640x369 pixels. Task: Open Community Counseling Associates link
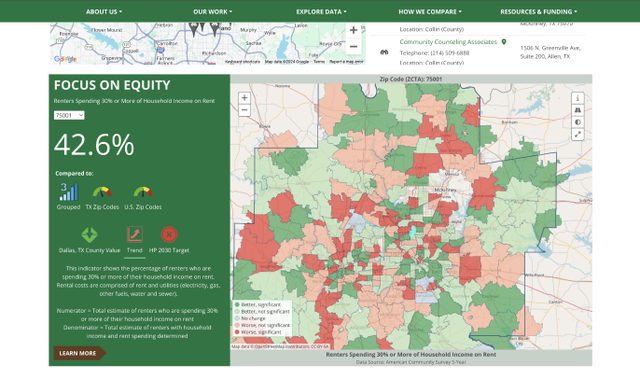[x=448, y=42]
